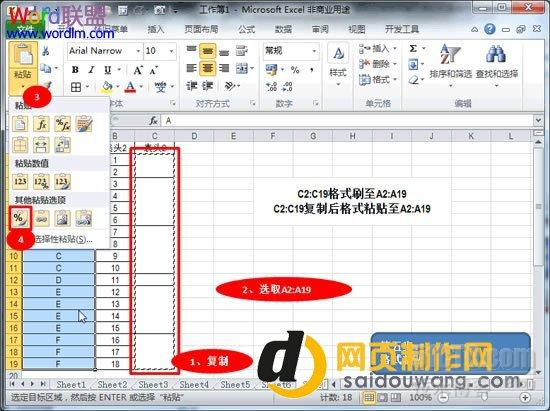Screen dimensions: 550x411
Task: Open the 插入 ribbon tab
Action: (155, 29)
